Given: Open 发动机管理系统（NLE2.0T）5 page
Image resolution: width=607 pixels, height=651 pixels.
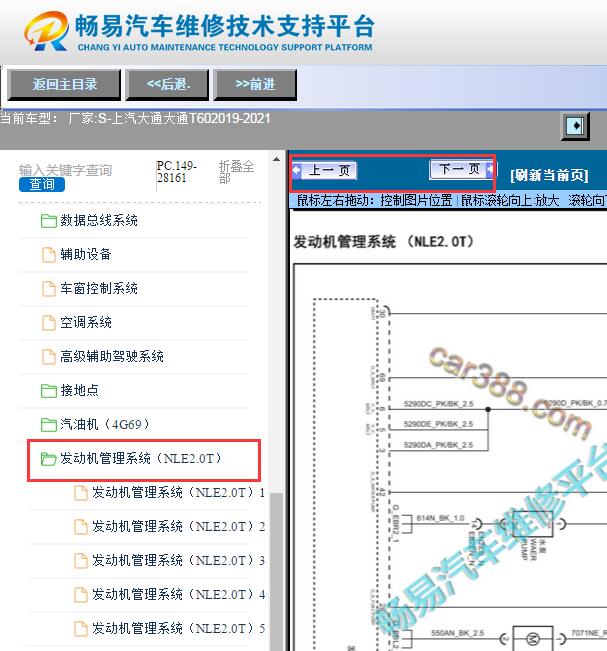Looking at the screenshot, I should click(x=178, y=629).
